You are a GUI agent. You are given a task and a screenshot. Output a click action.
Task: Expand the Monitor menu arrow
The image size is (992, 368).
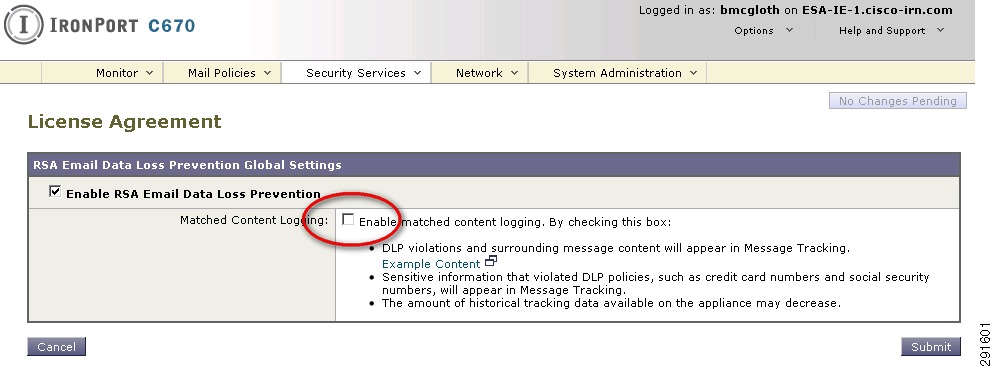click(149, 73)
